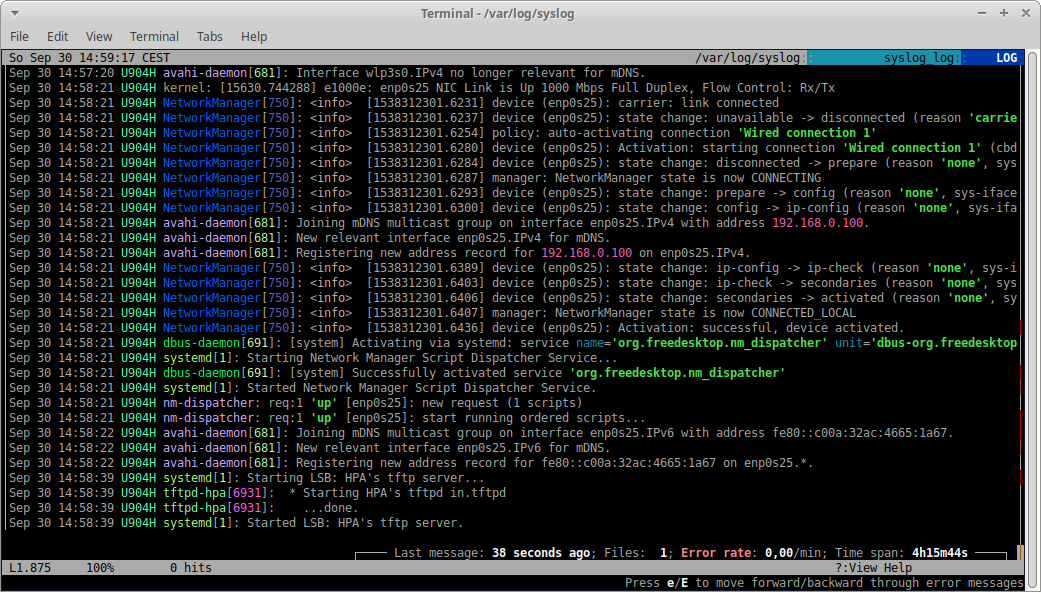Click 'Wired connection 1' in auto-activating line
The height and width of the screenshot is (592, 1041).
806,133
